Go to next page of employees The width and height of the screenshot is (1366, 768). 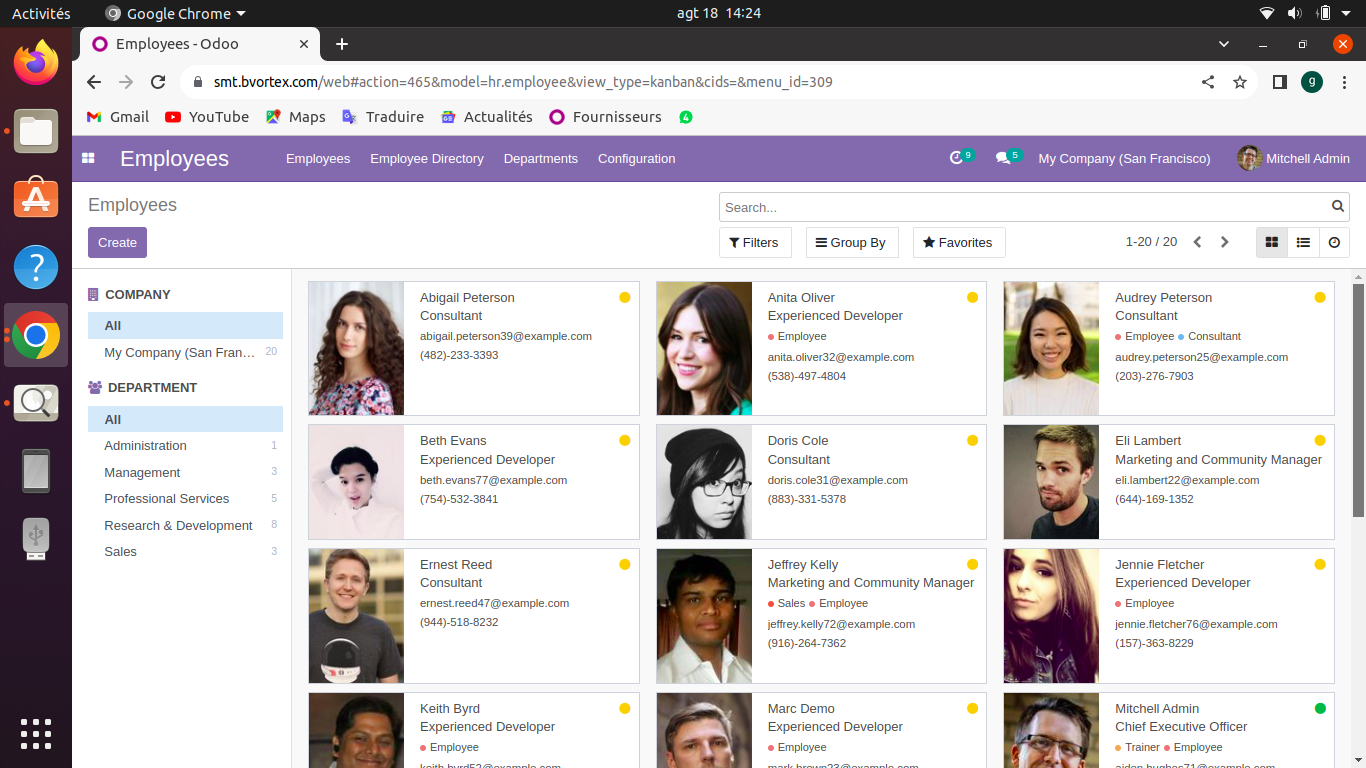(1224, 242)
